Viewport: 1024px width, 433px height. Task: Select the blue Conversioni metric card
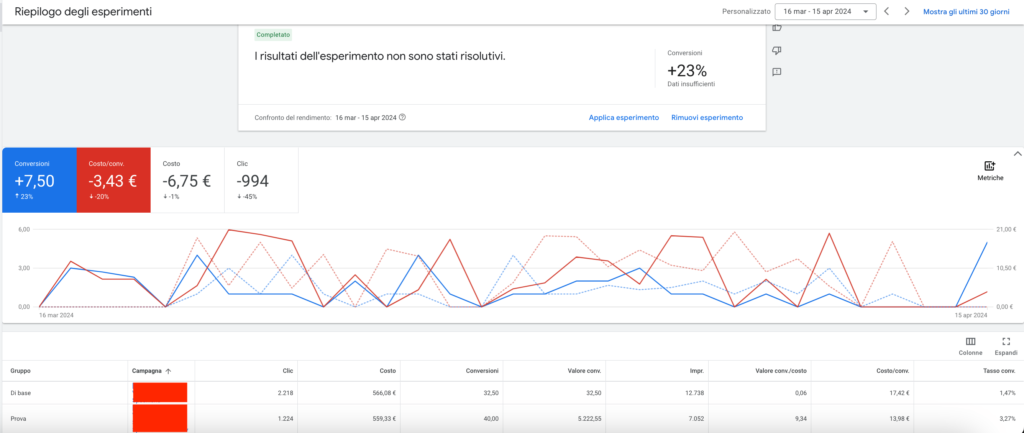pyautogui.click(x=39, y=180)
